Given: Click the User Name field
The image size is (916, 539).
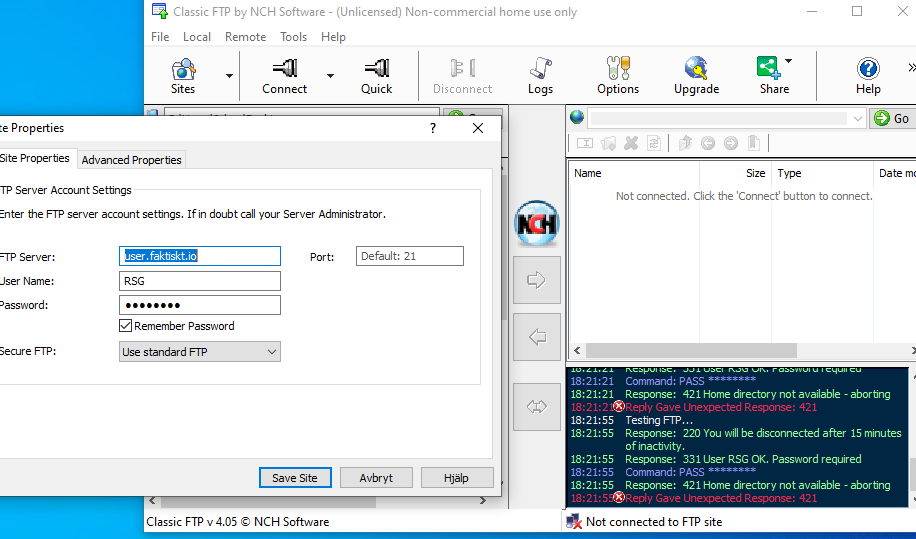Looking at the screenshot, I should (x=200, y=281).
